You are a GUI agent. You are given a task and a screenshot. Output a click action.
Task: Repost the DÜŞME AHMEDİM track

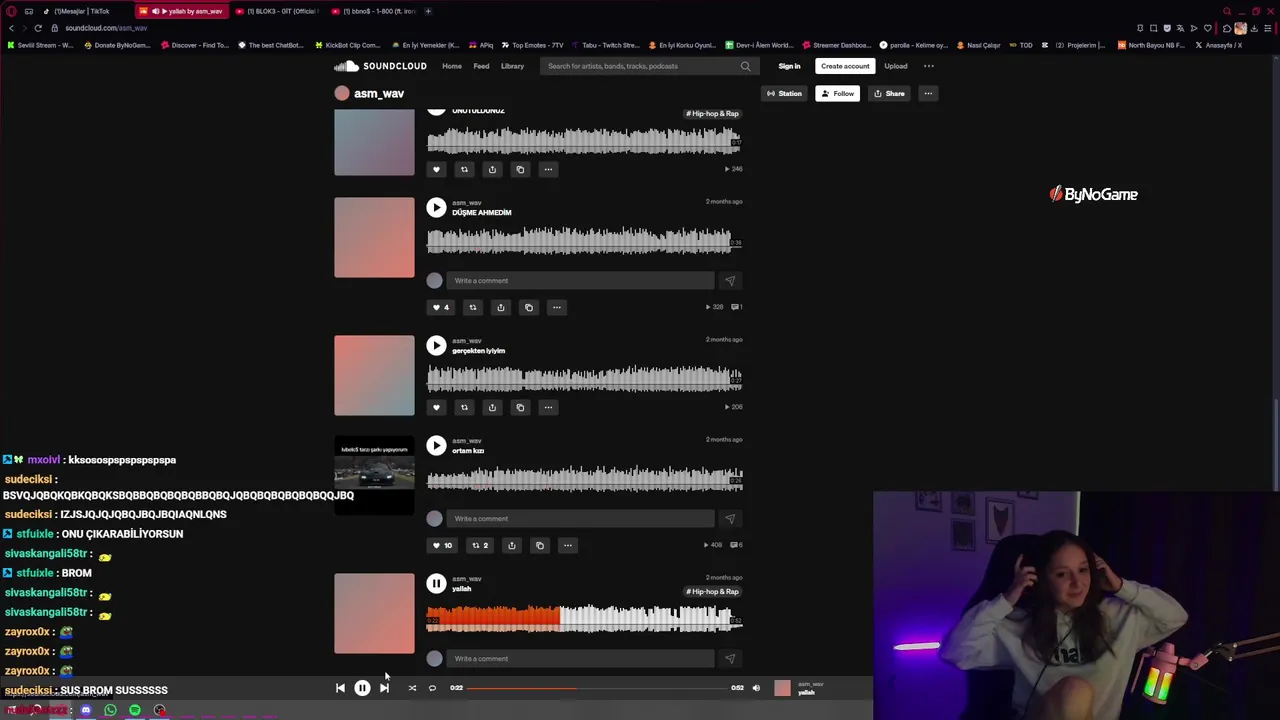pyautogui.click(x=473, y=307)
